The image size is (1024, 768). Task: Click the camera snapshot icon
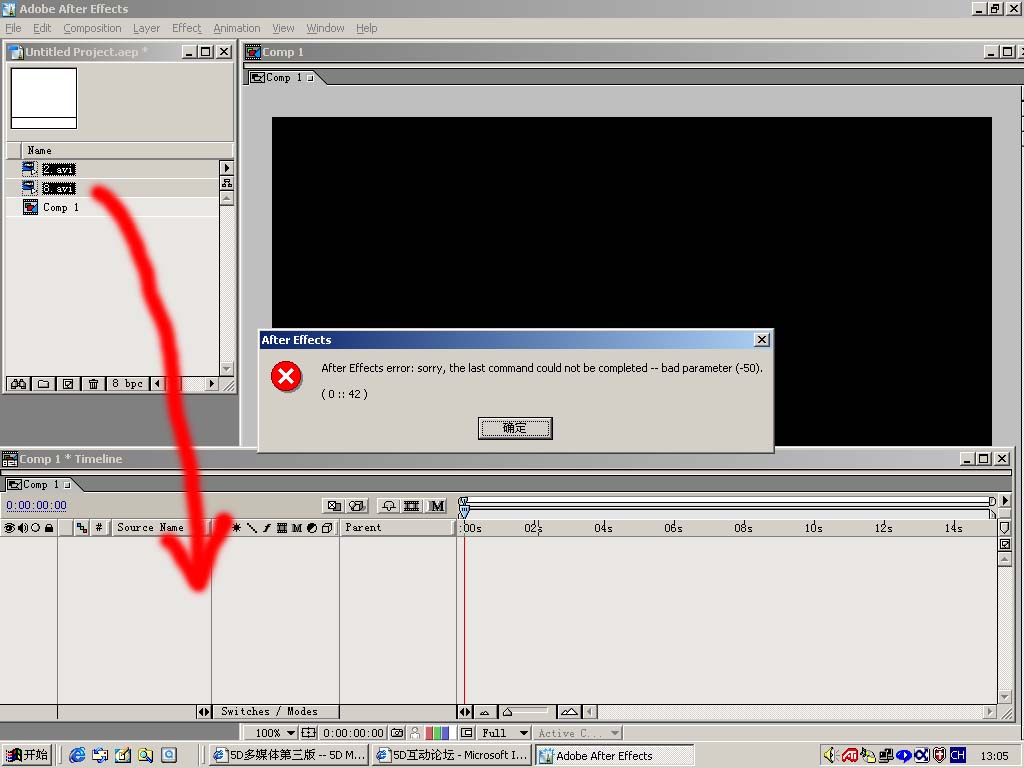click(x=396, y=733)
